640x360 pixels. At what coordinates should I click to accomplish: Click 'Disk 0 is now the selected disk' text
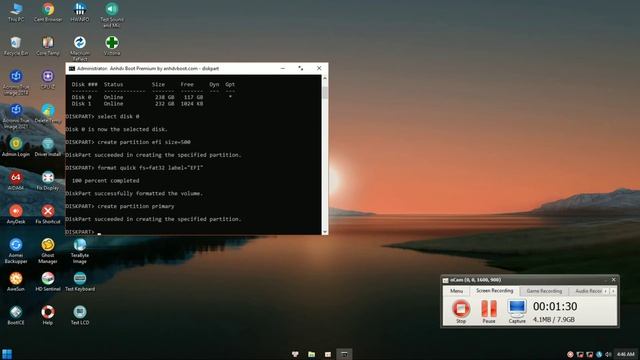(x=116, y=129)
